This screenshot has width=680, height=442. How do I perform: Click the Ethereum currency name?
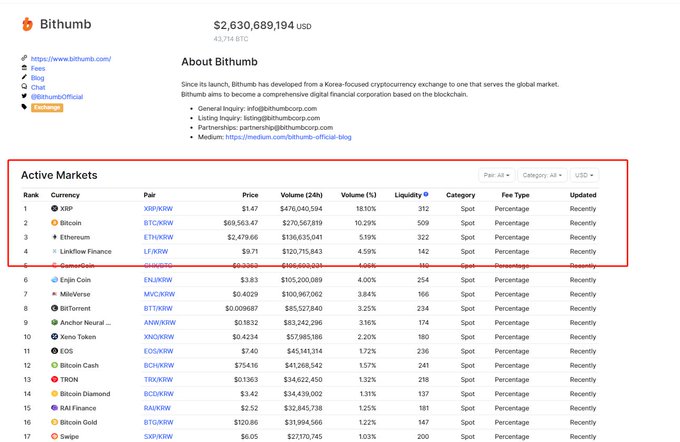[x=75, y=237]
